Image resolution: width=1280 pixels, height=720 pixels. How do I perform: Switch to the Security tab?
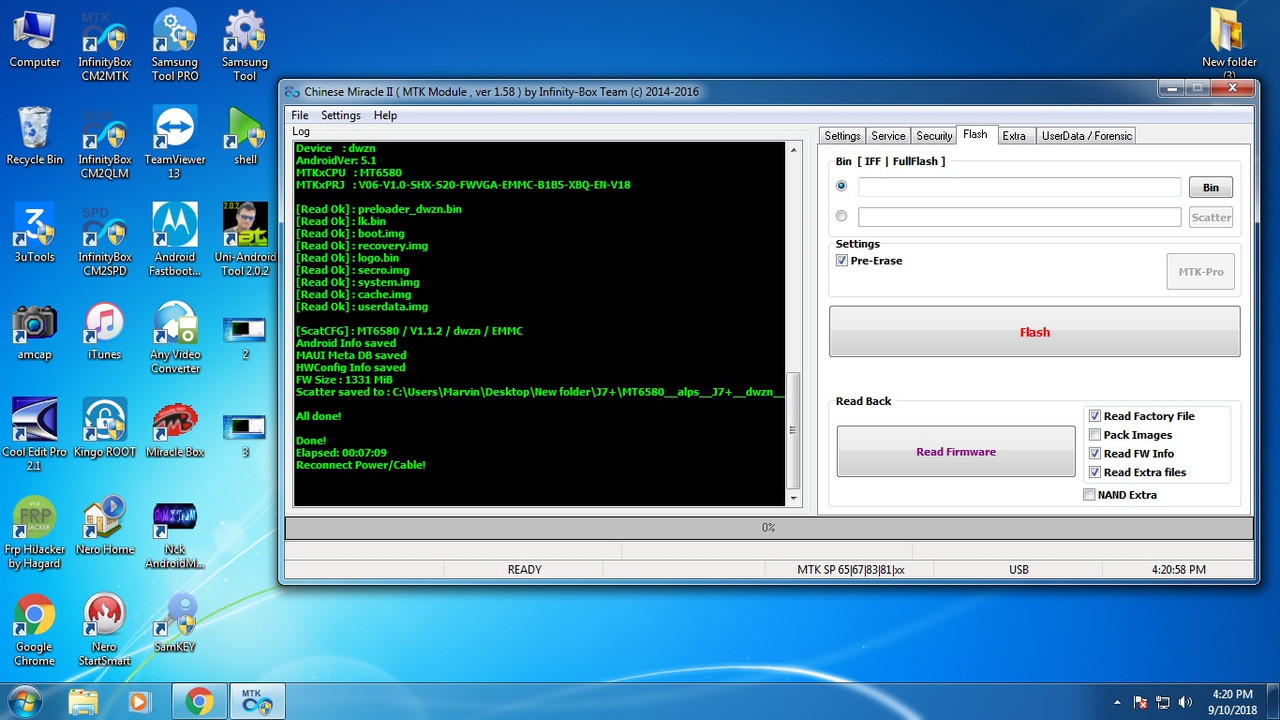pyautogui.click(x=934, y=136)
